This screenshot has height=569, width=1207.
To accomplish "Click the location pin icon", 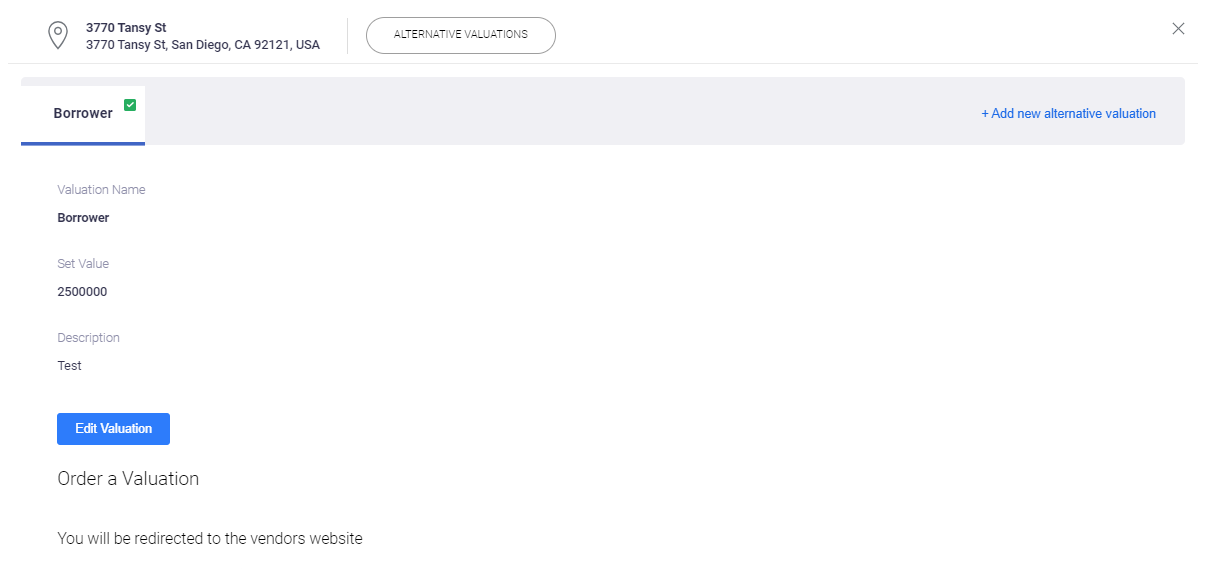I will tap(59, 36).
